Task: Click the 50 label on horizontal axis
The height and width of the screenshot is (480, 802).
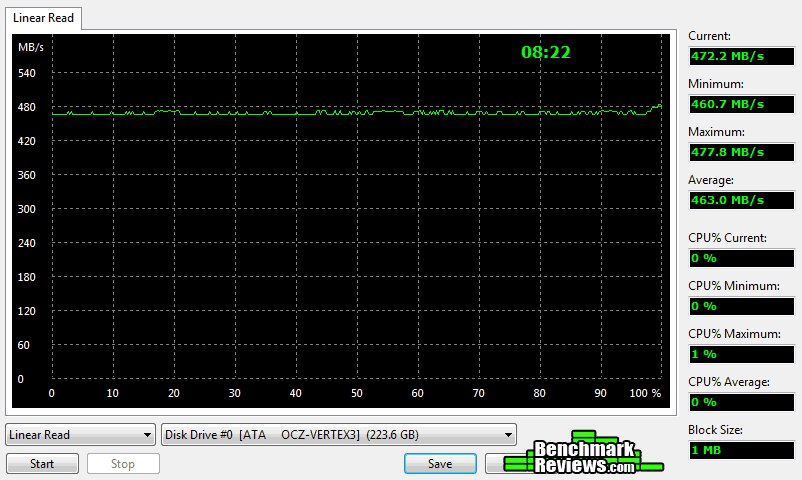Action: pyautogui.click(x=357, y=393)
